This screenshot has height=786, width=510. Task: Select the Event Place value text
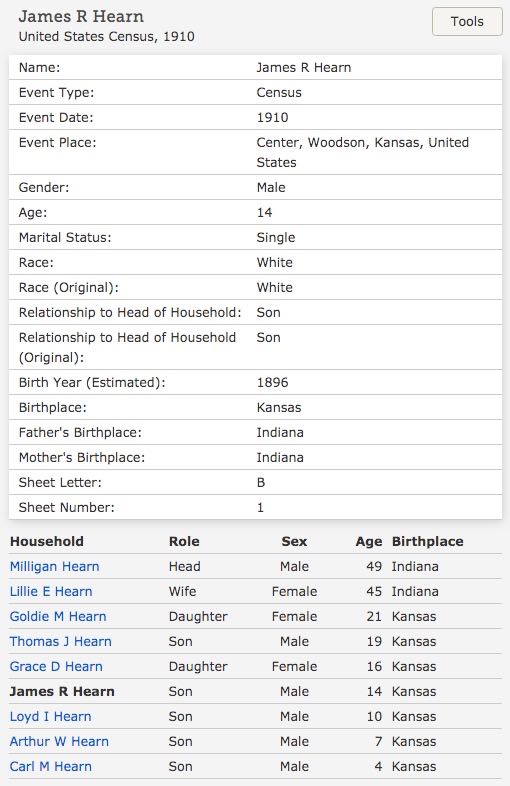tap(363, 152)
